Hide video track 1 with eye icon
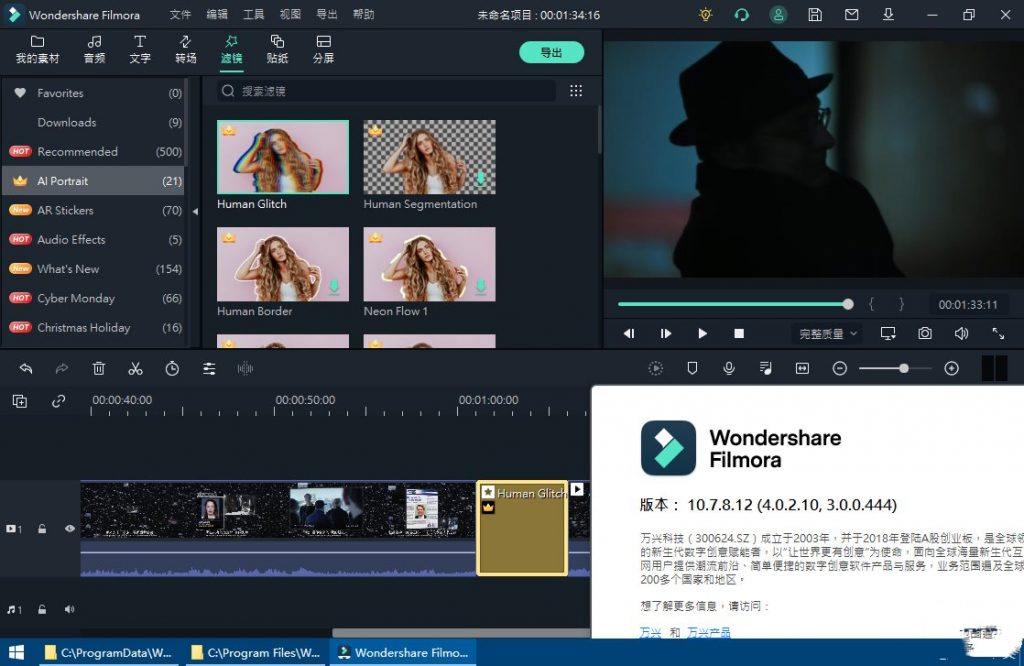 tap(69, 529)
